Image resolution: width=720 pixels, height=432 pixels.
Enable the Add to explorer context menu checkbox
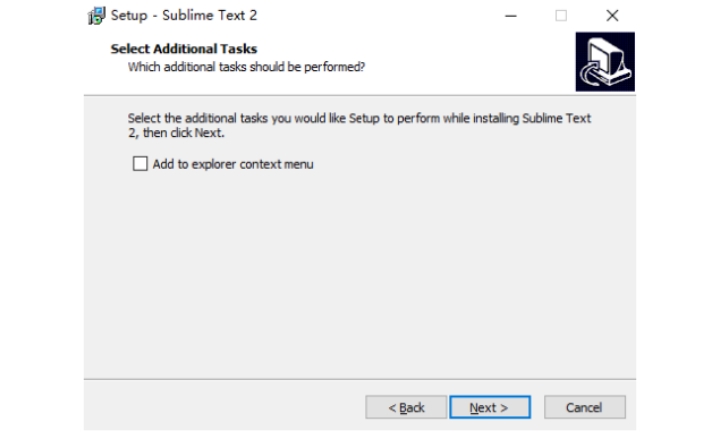click(x=140, y=163)
